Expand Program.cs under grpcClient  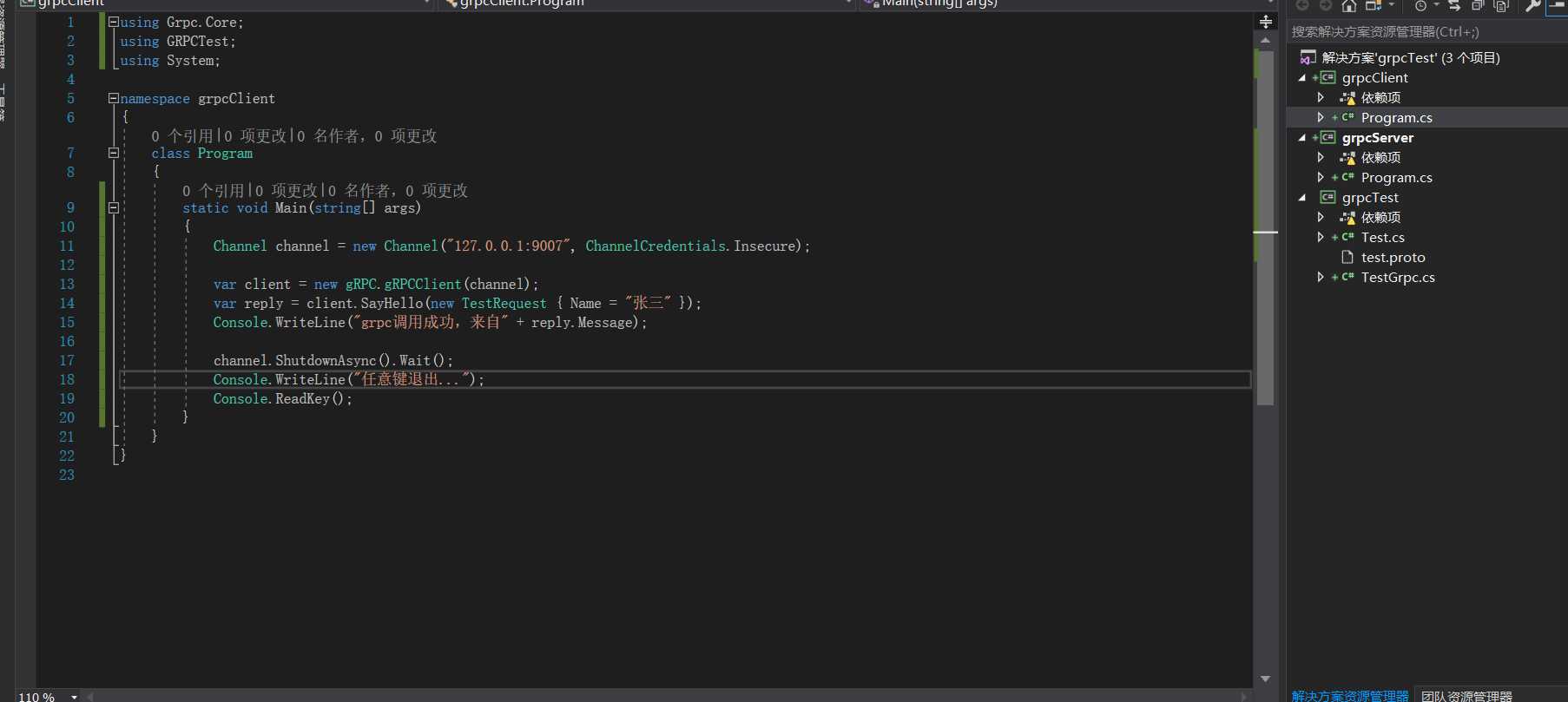(1321, 117)
